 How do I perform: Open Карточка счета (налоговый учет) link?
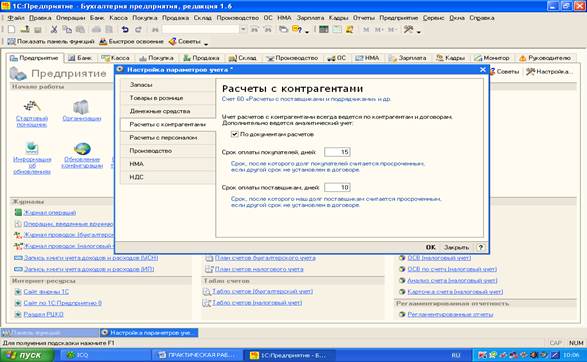455,291
